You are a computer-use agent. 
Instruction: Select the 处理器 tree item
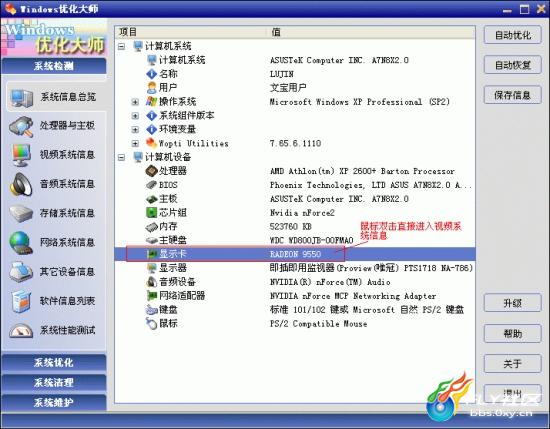166,171
